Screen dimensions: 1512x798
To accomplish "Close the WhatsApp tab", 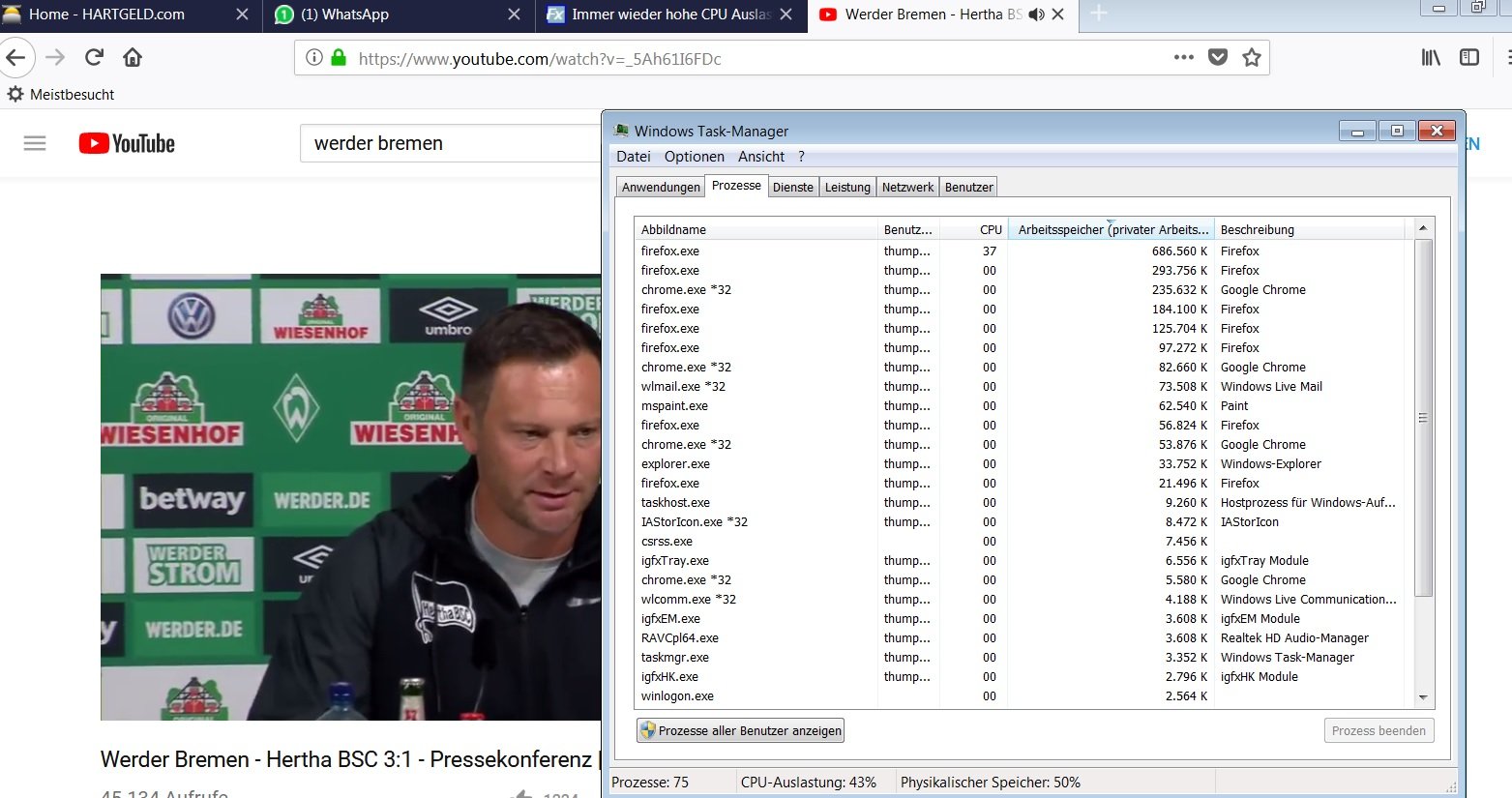I will coord(514,15).
